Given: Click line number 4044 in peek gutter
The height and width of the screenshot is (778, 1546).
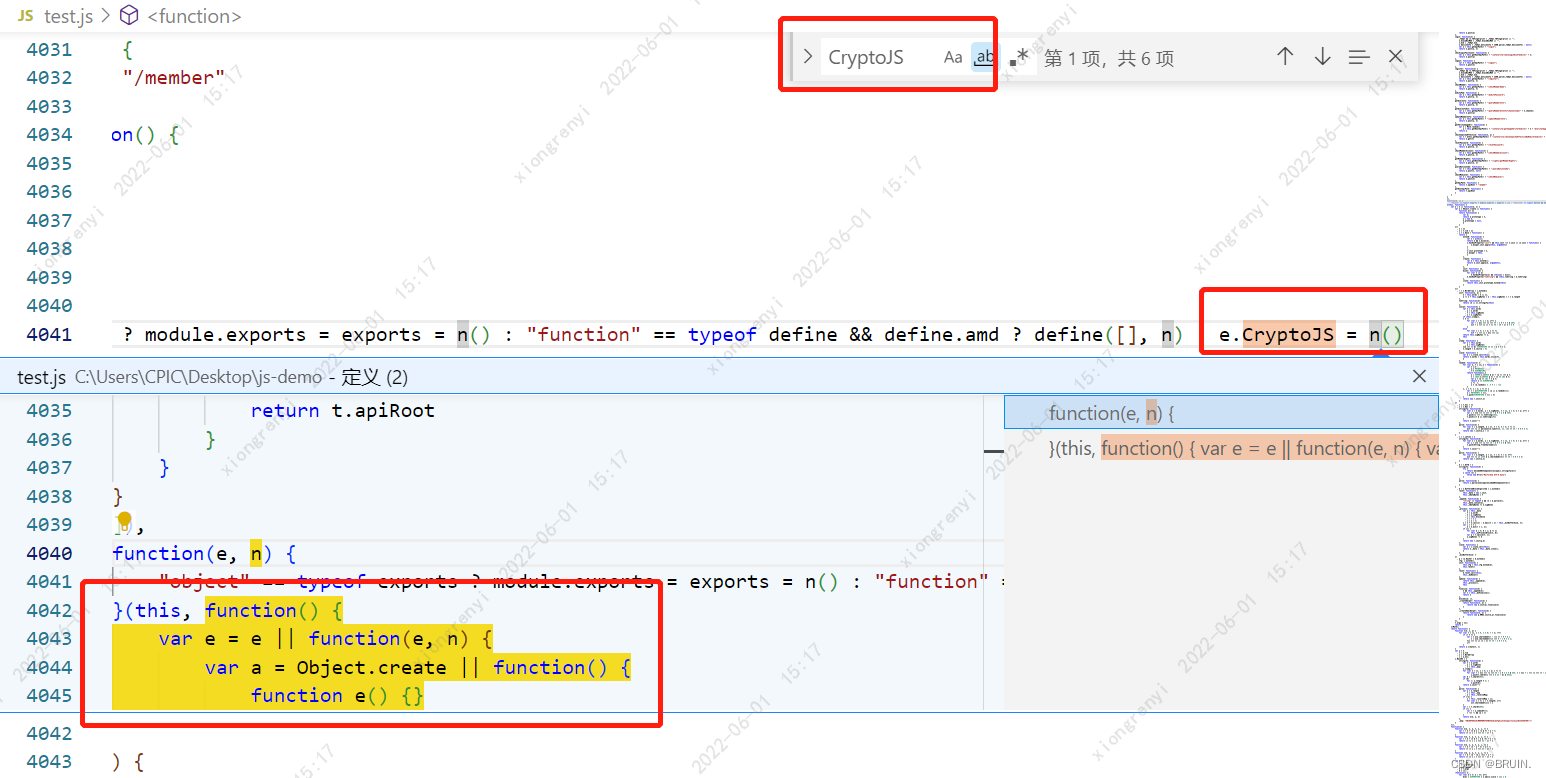Looking at the screenshot, I should (49, 667).
